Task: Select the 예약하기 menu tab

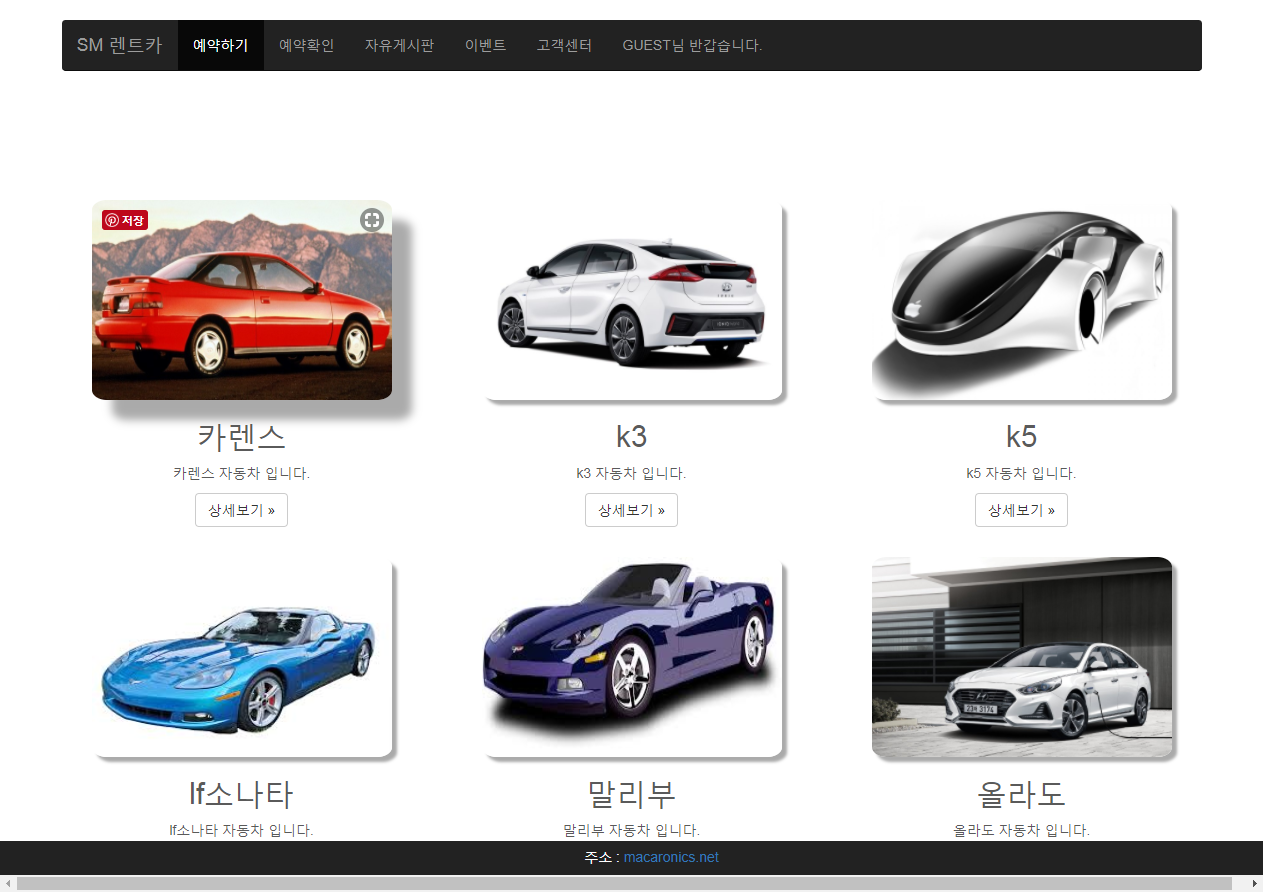Action: [x=221, y=45]
